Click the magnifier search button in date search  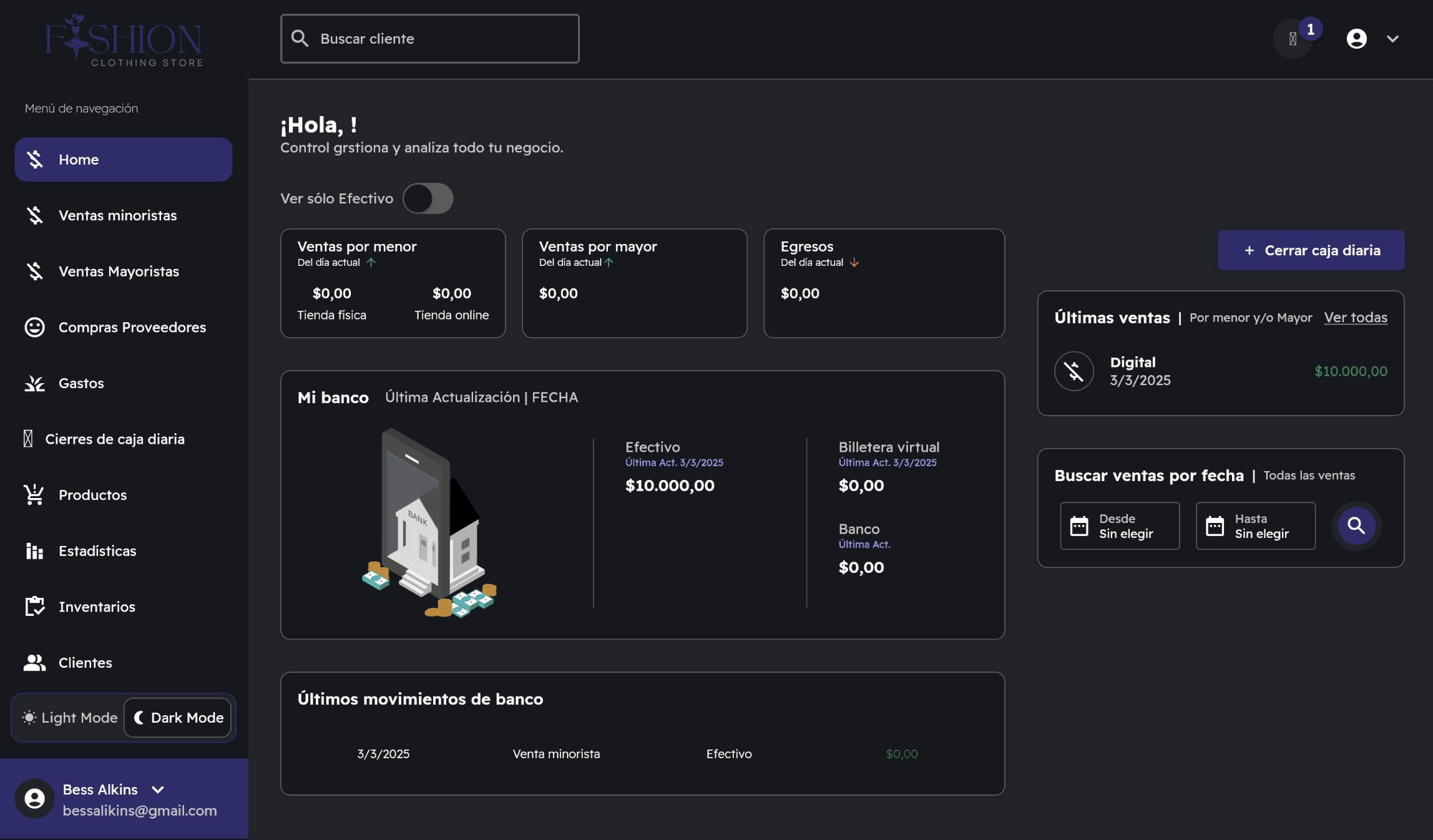pos(1356,525)
